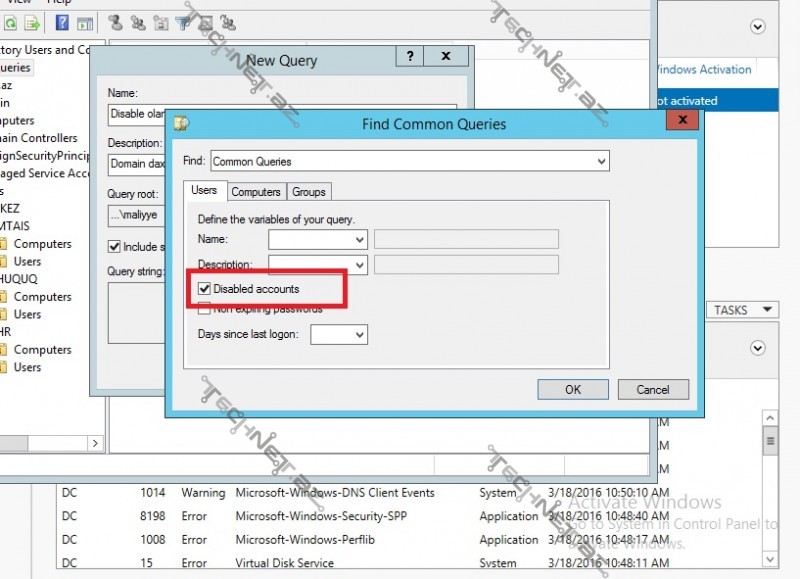Switch to the Computers tab
Viewport: 800px width, 579px height.
[255, 191]
